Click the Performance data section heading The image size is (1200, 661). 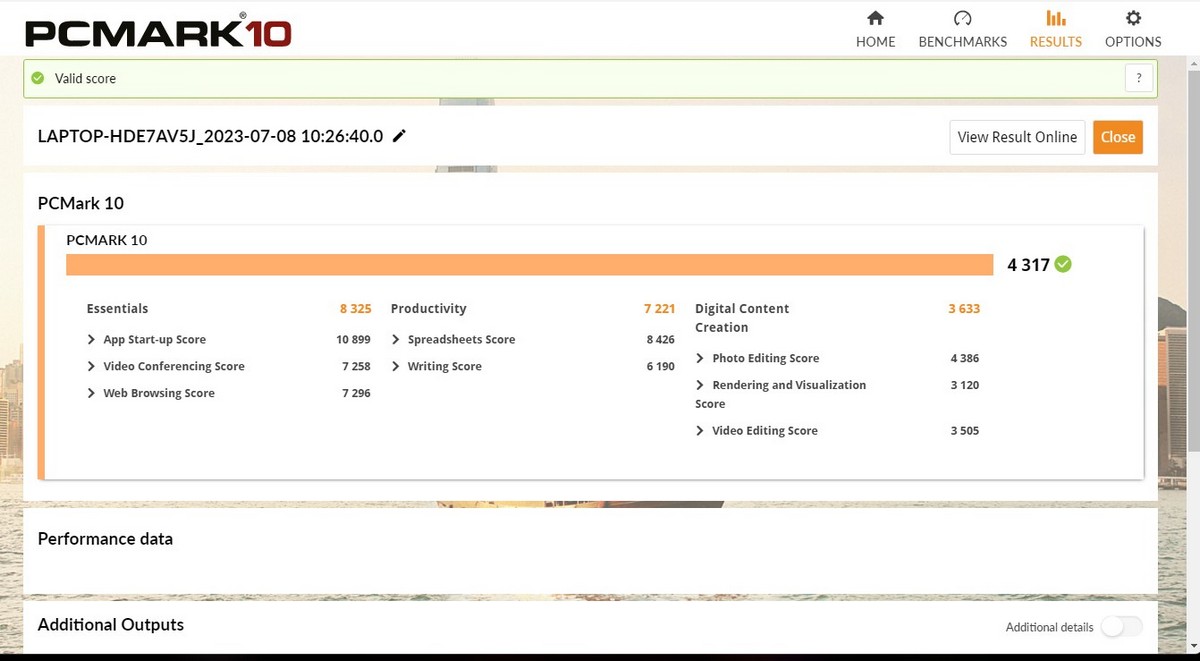(105, 539)
